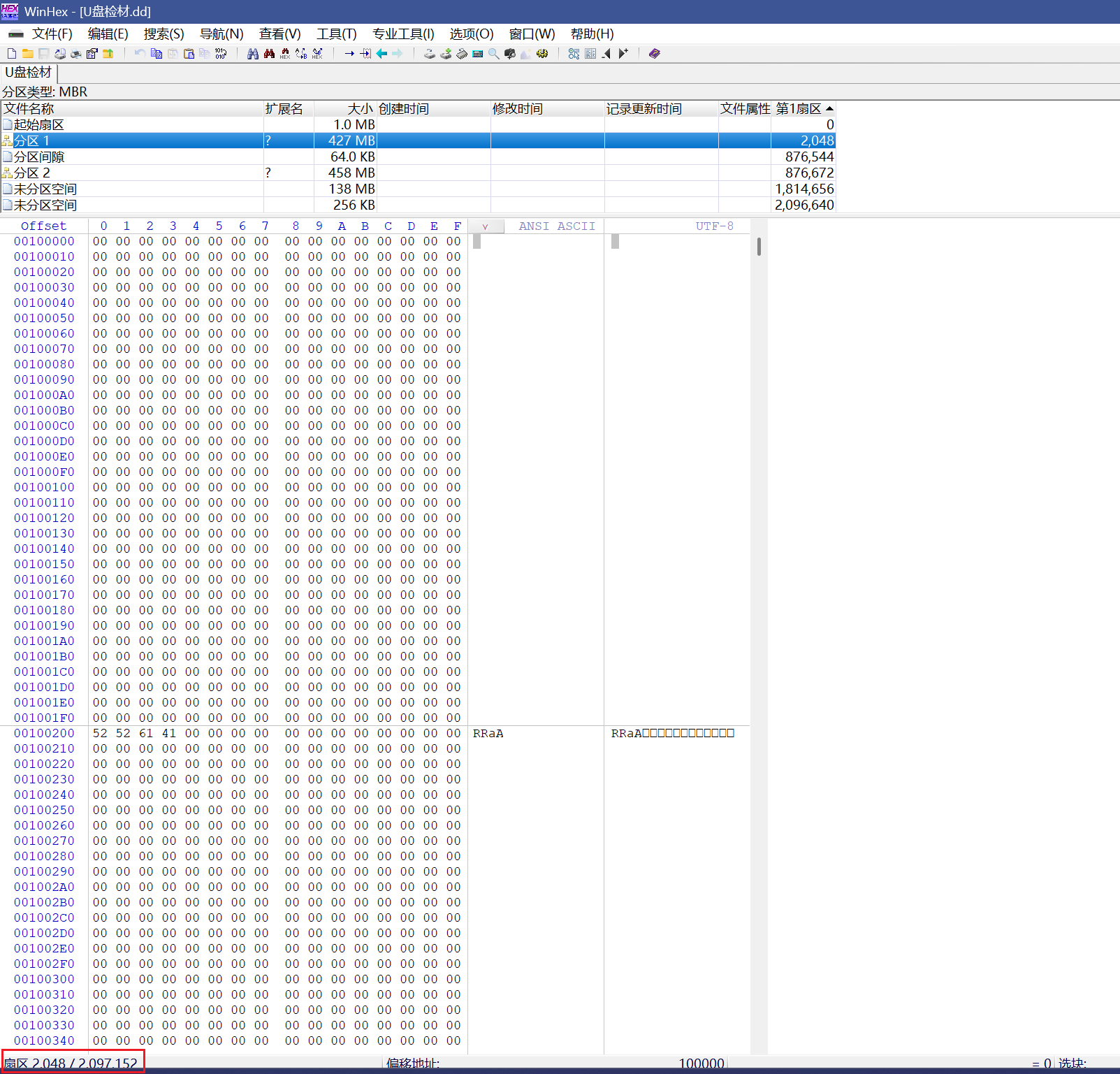The width and height of the screenshot is (1120, 1074).
Task: Click the Open file folder icon
Action: point(28,54)
